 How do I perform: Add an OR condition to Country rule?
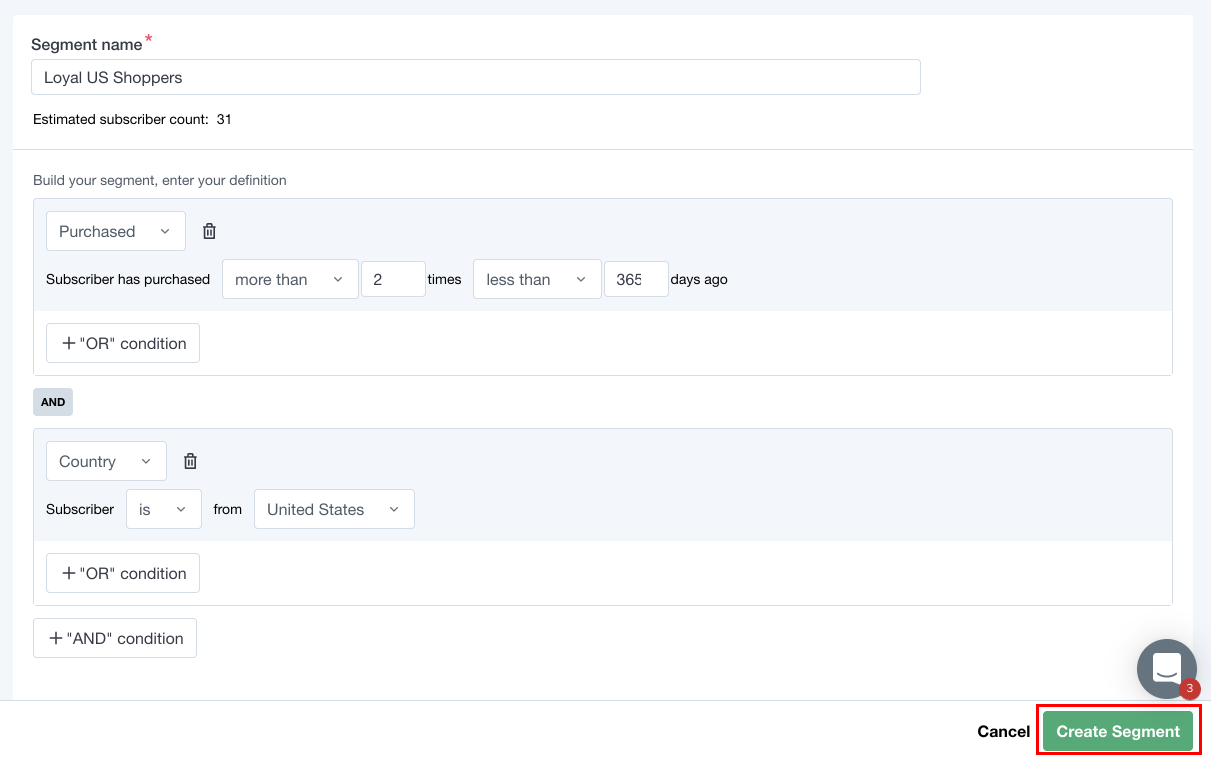pyautogui.click(x=122, y=572)
